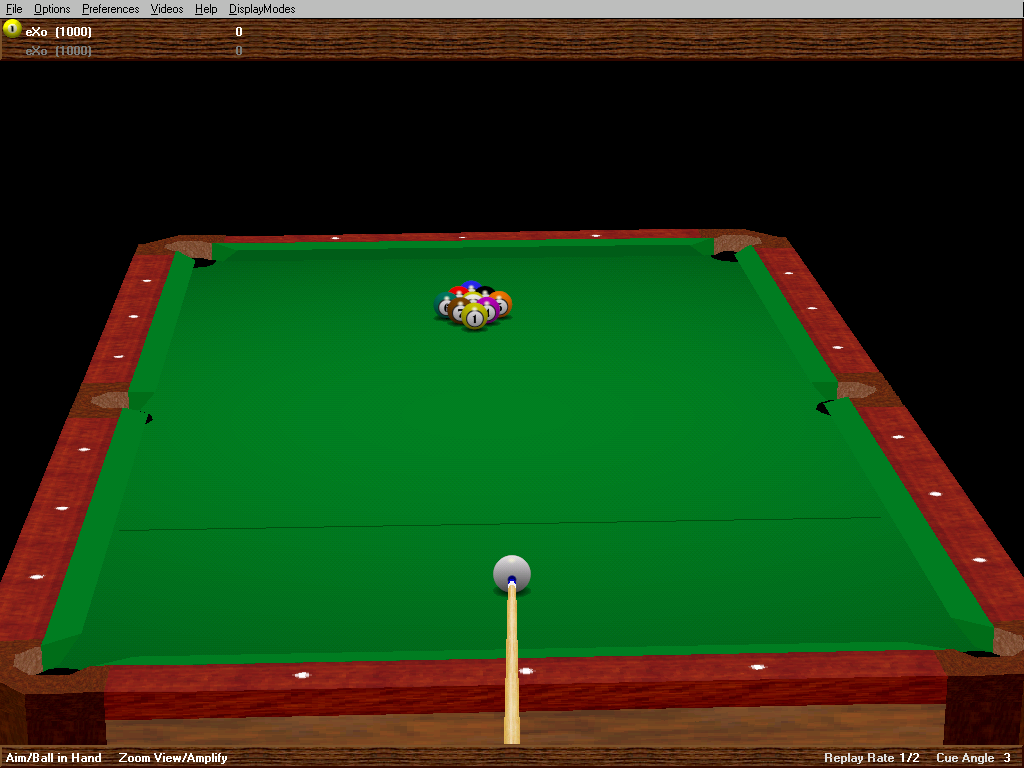Click the Cue Angle 3 status text

click(x=973, y=758)
